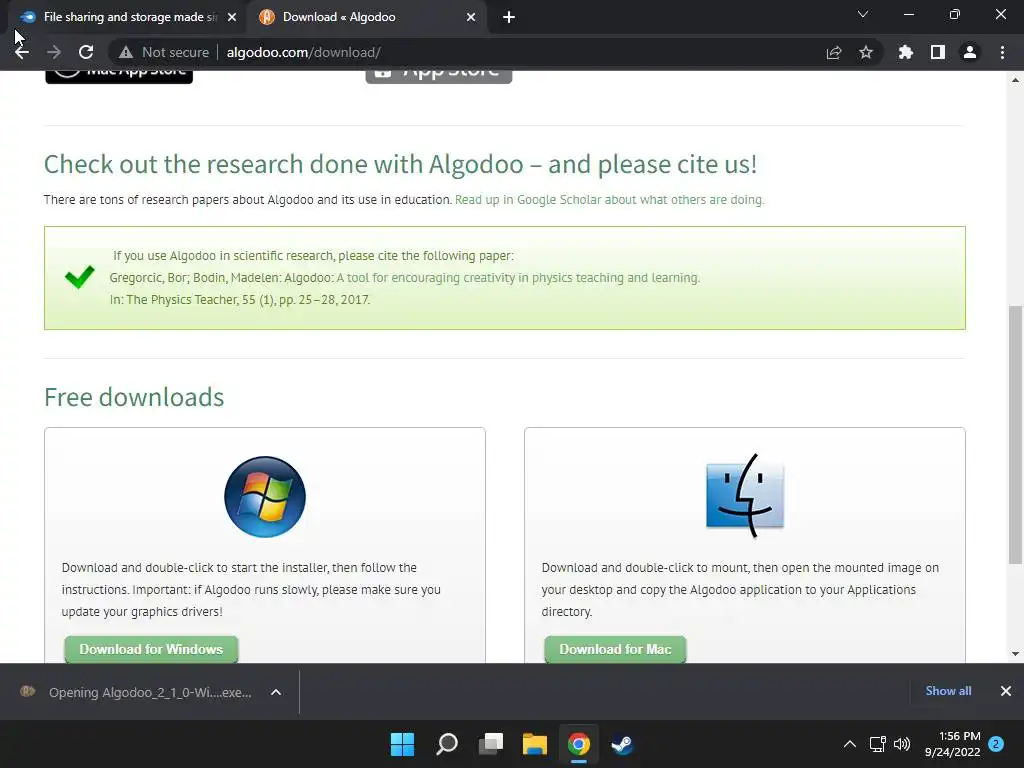Image resolution: width=1024 pixels, height=768 pixels.
Task: Go back using the browser back arrow
Action: (x=22, y=52)
